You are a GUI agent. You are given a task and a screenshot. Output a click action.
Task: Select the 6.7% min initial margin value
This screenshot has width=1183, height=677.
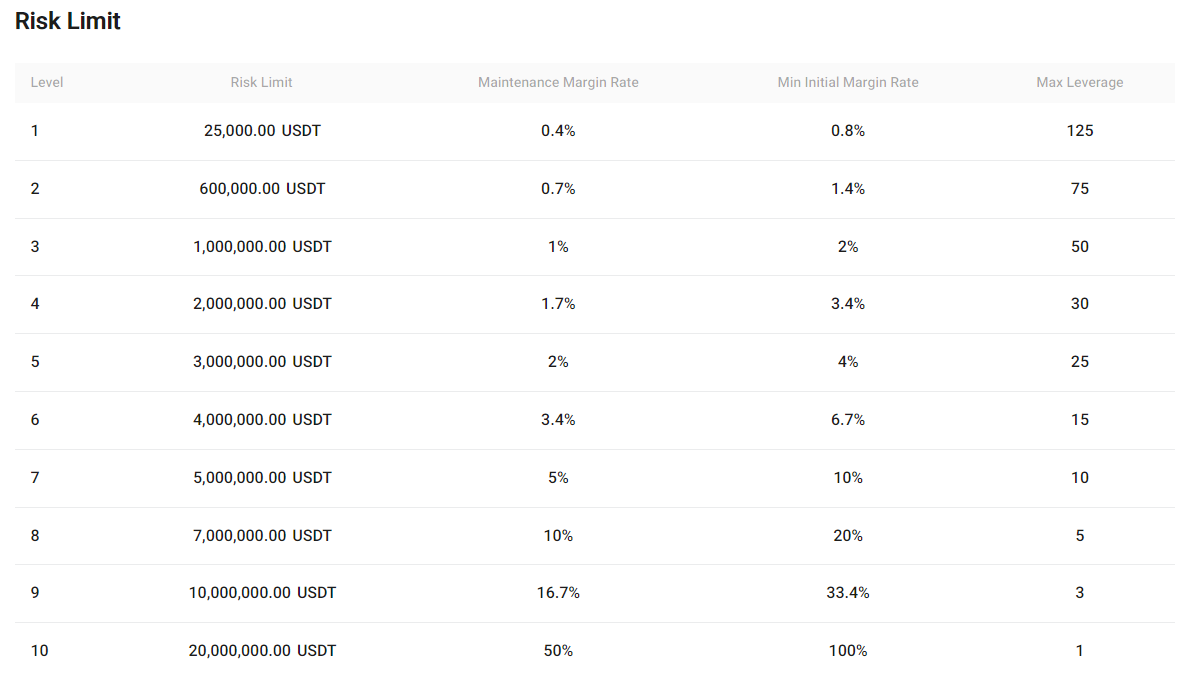848,420
